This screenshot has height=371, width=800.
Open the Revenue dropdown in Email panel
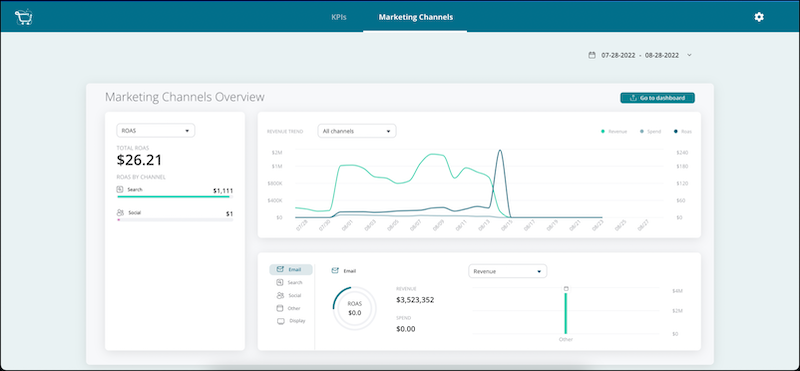point(508,271)
